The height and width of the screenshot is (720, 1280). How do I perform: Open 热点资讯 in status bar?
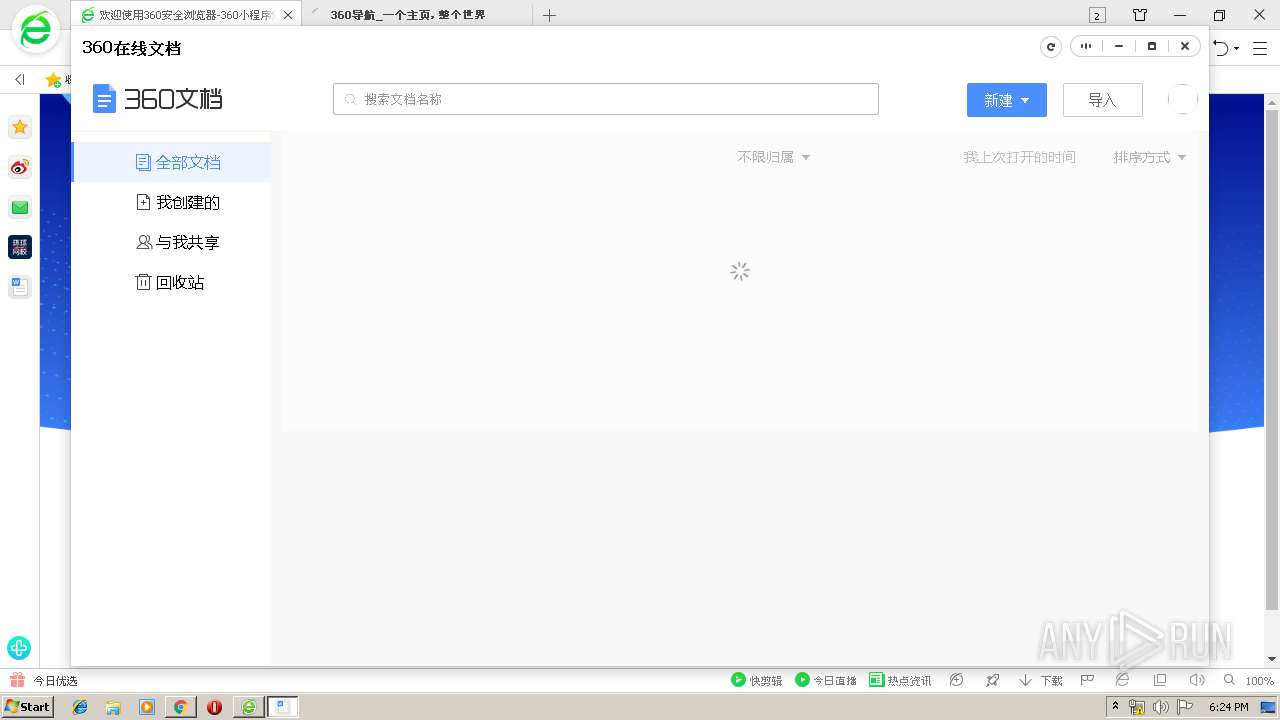900,680
